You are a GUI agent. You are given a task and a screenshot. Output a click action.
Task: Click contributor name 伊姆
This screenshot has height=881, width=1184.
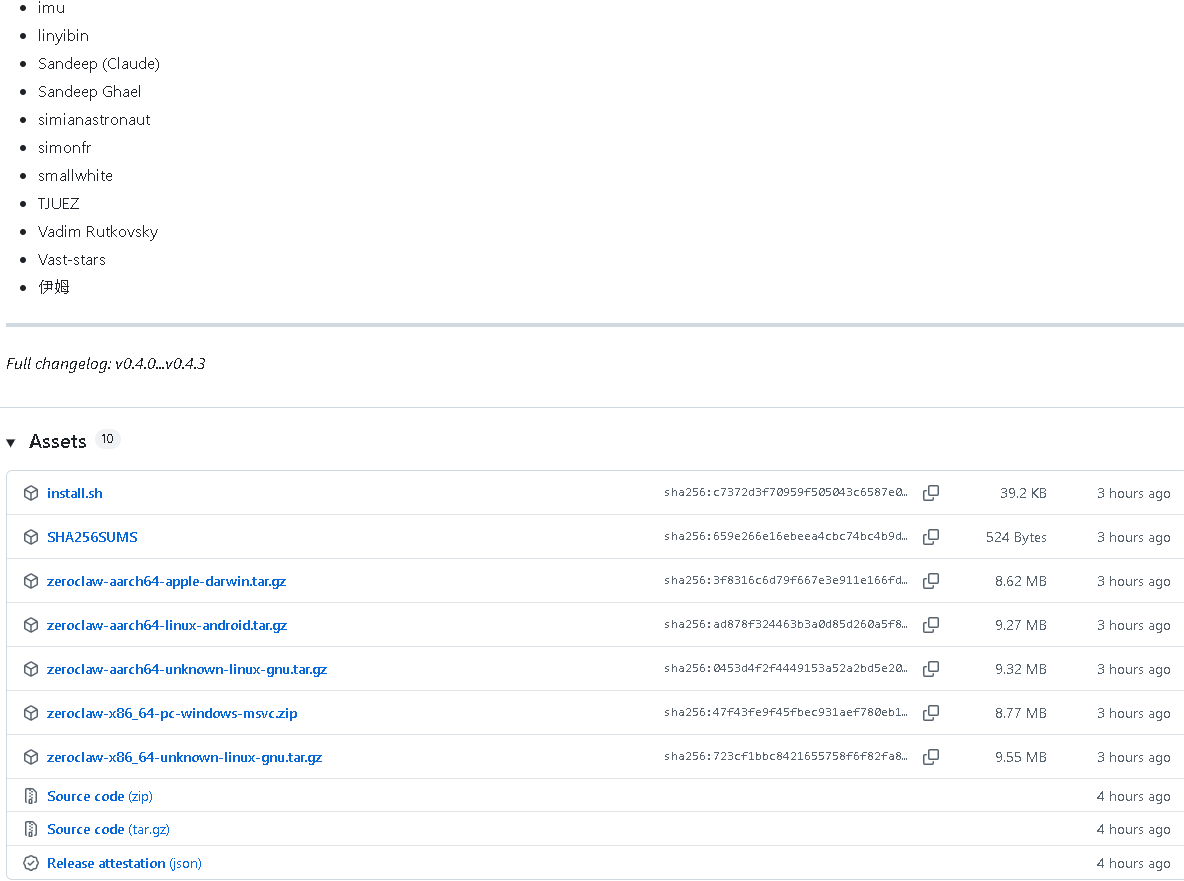coord(54,287)
